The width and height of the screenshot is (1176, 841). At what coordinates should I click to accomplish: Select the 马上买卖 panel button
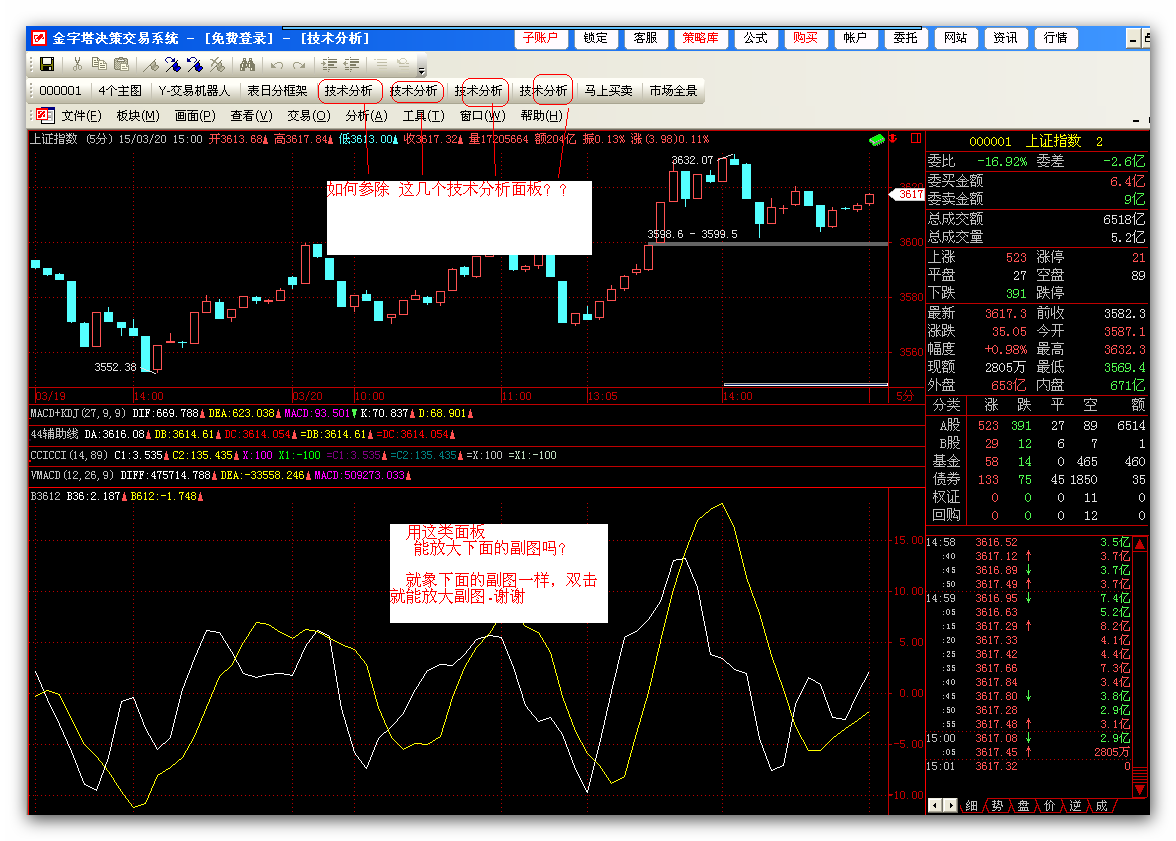(608, 91)
